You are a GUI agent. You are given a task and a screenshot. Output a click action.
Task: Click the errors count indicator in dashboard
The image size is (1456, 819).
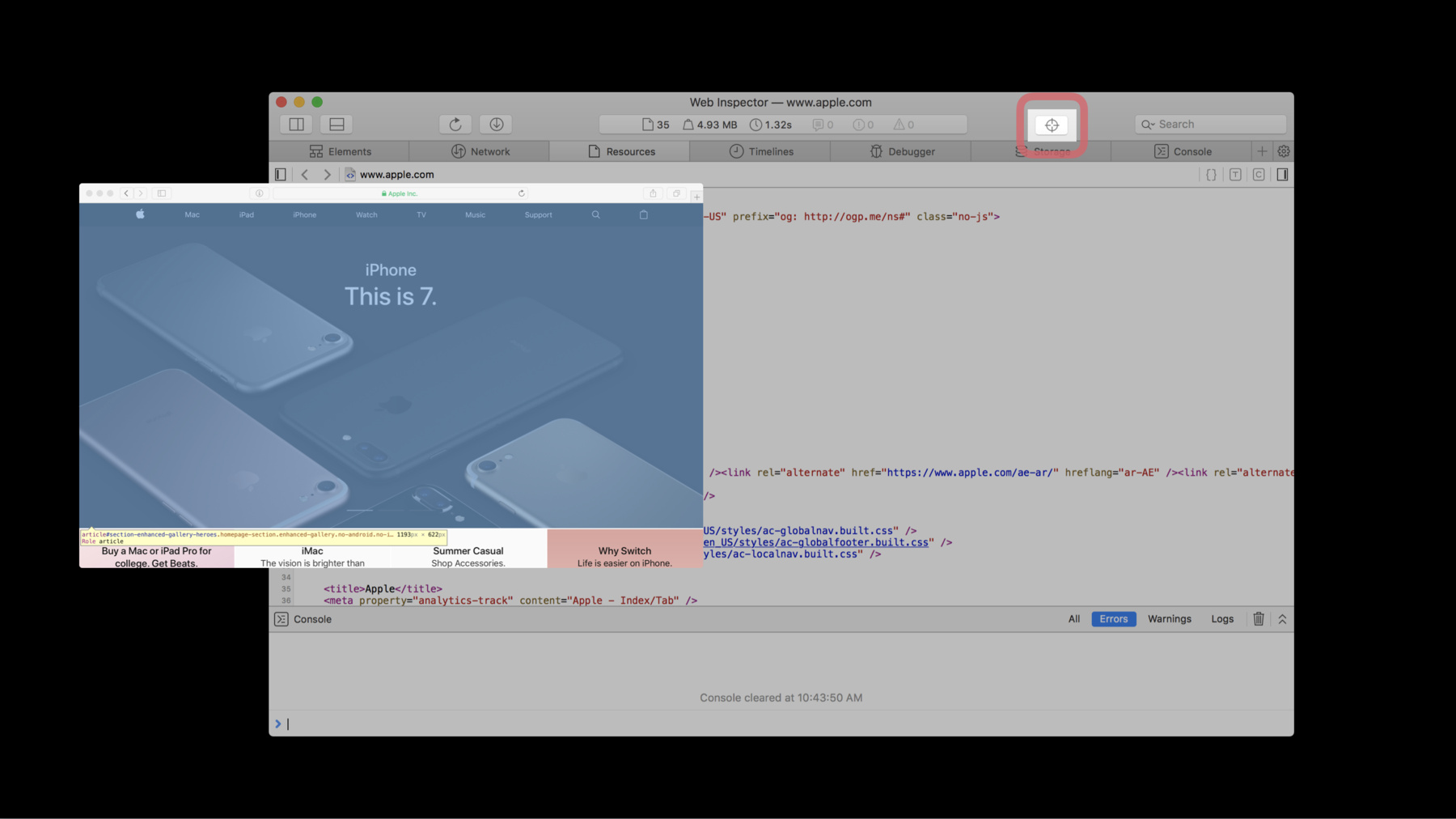pos(863,125)
